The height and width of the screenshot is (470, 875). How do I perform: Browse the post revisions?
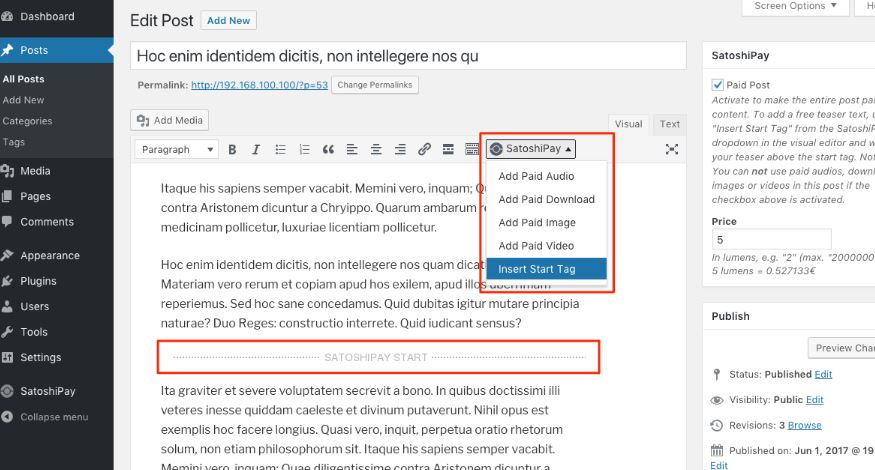coord(804,425)
